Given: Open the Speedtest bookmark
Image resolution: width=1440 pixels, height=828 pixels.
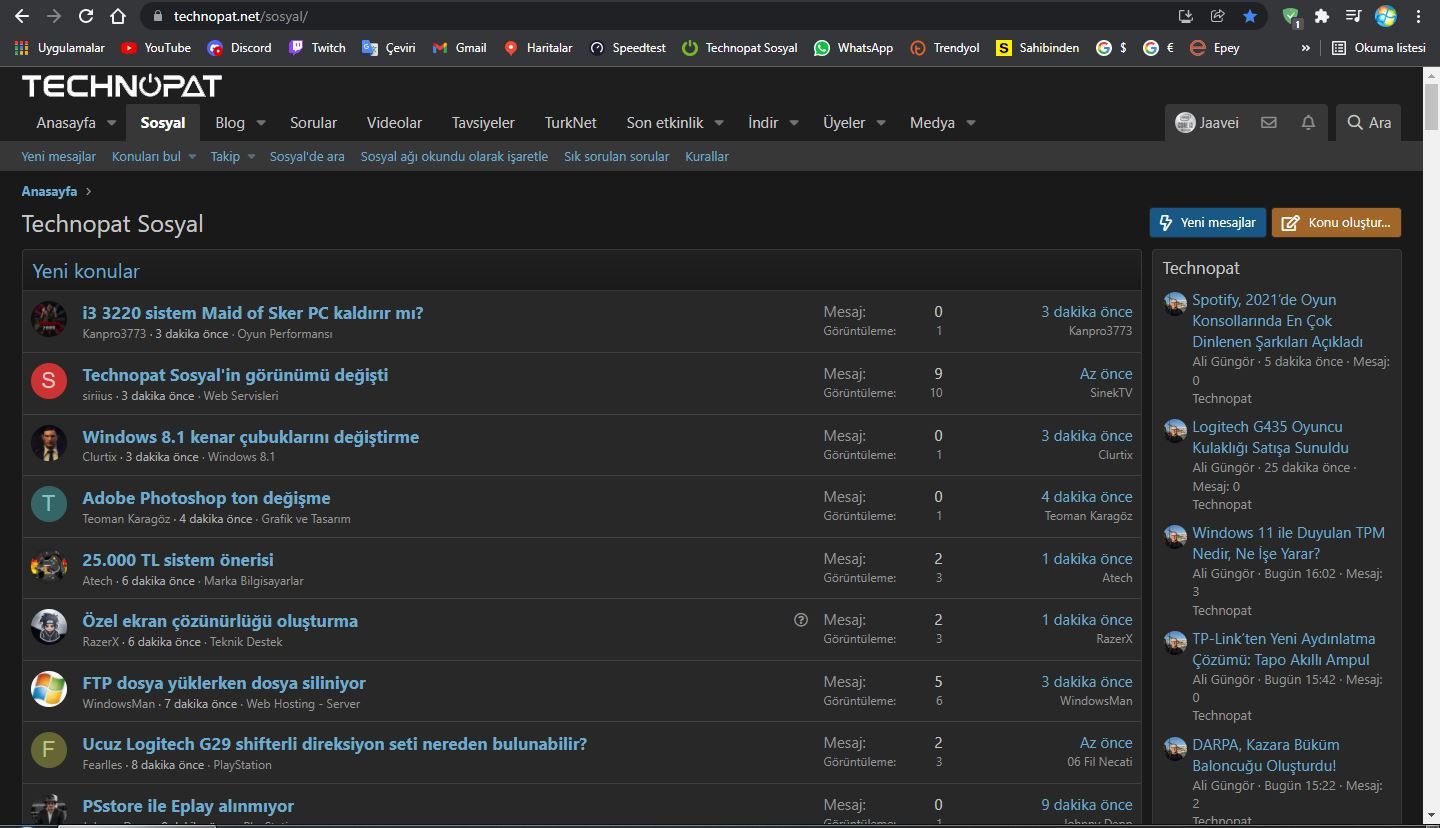Looking at the screenshot, I should (x=627, y=47).
